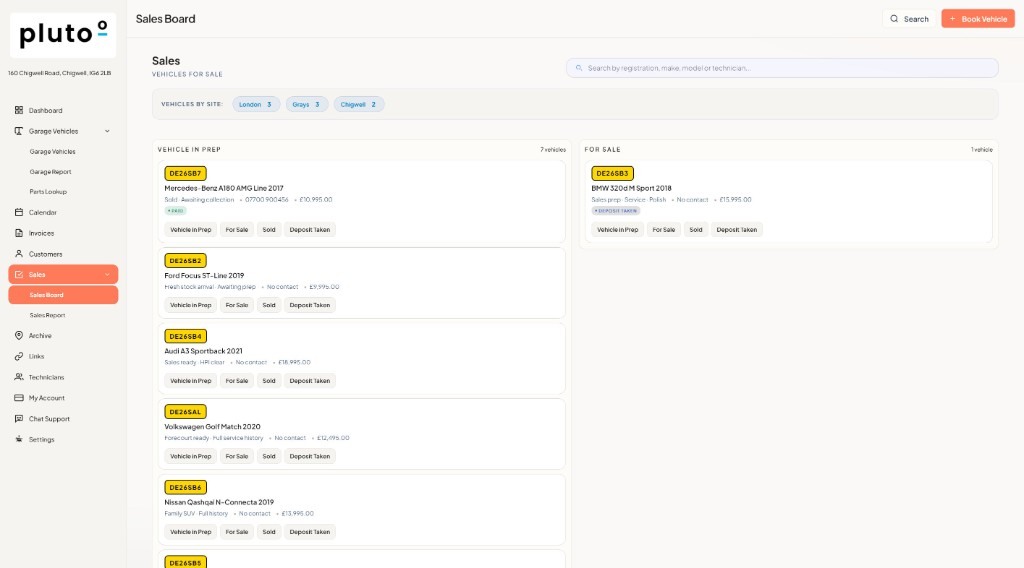Click the magnifier icon in sales search field
Image resolution: width=1024 pixels, height=568 pixels.
tap(579, 68)
